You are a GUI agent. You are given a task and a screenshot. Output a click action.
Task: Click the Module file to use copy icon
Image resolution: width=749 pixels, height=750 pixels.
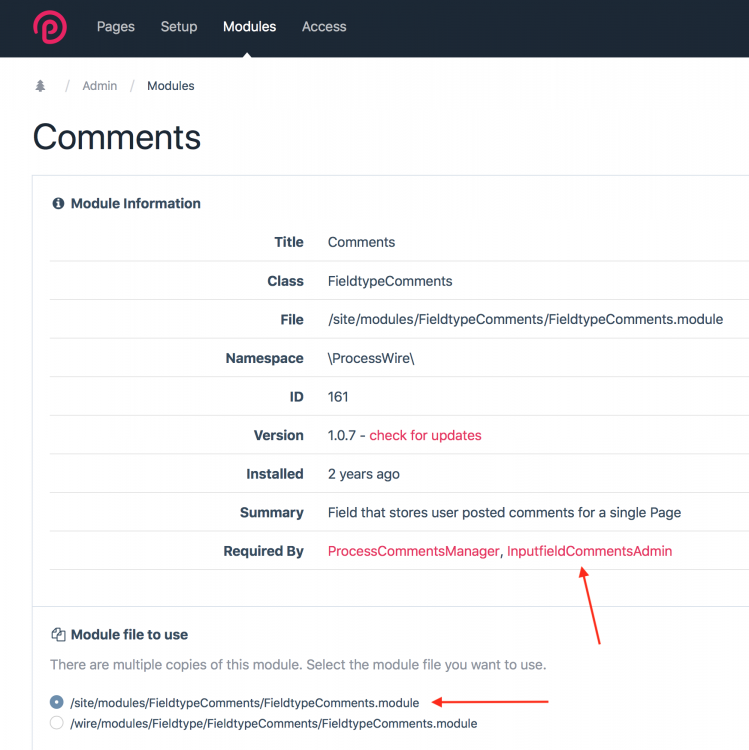point(58,634)
